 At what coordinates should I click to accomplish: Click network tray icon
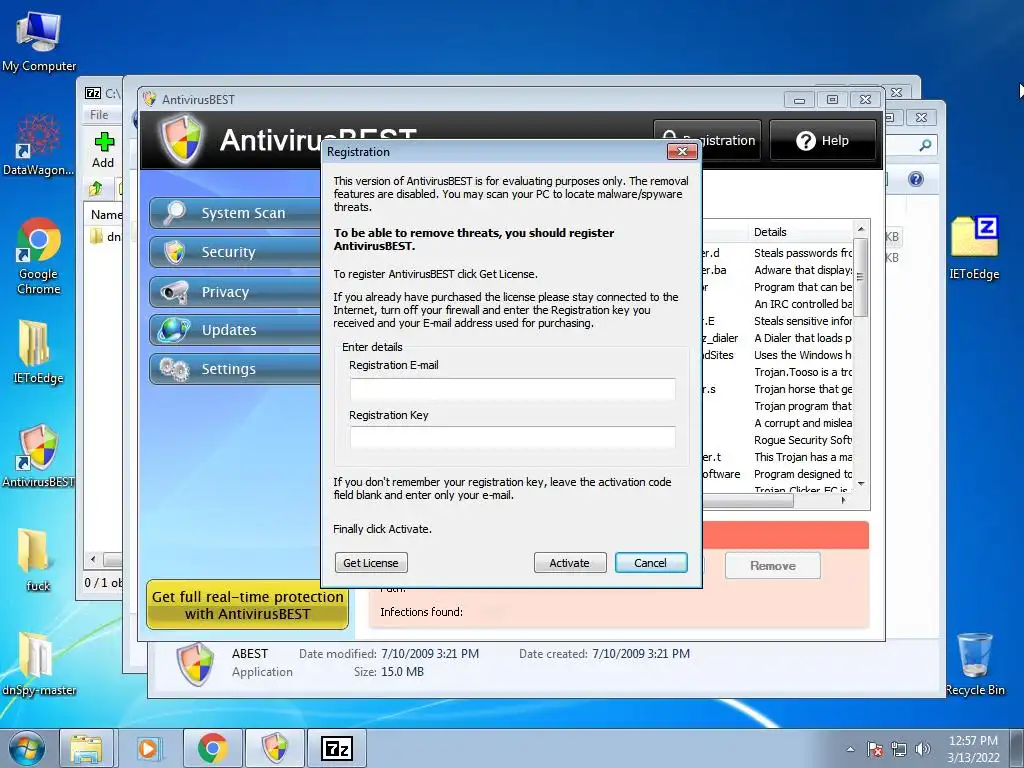click(899, 749)
